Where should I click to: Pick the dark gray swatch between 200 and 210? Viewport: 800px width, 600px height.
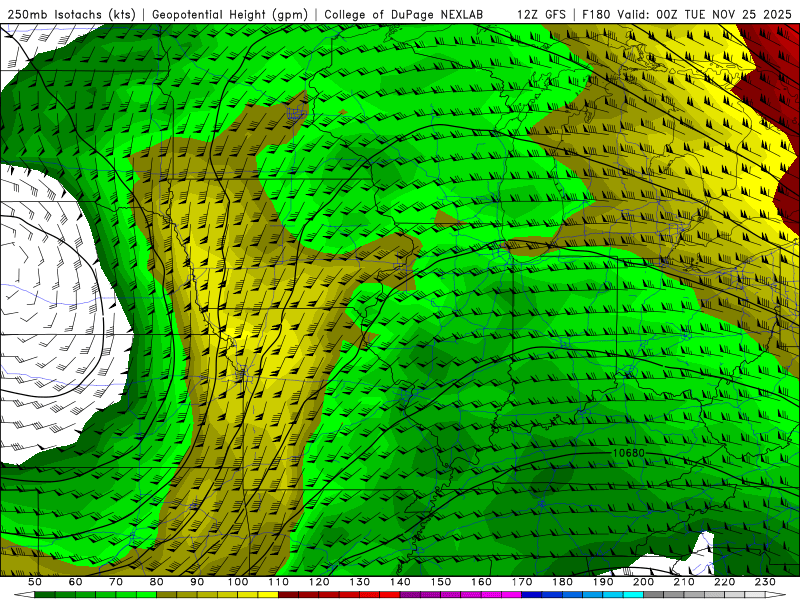pos(654,595)
